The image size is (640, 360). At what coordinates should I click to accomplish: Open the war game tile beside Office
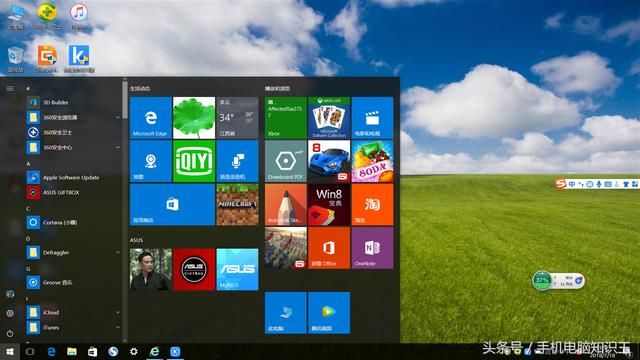(286, 248)
